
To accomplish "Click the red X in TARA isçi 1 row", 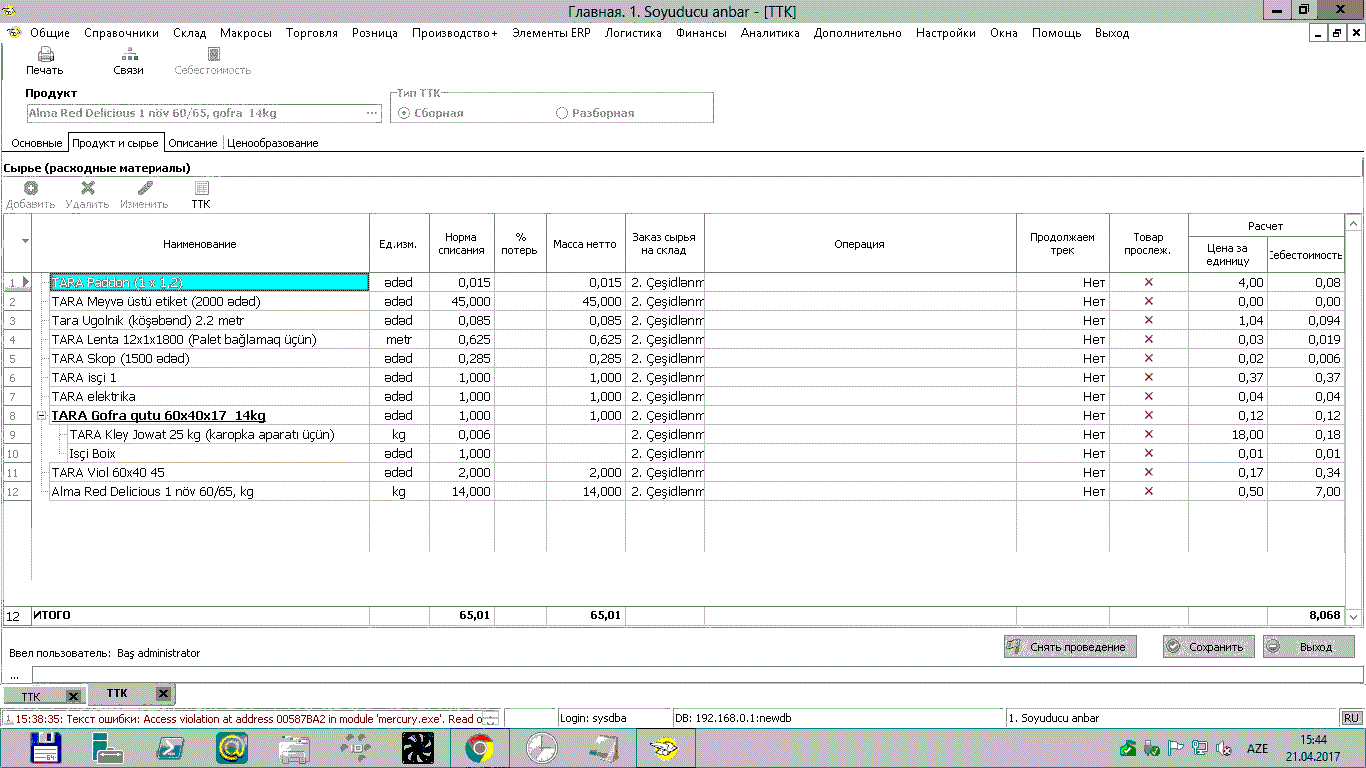I will click(x=1148, y=378).
